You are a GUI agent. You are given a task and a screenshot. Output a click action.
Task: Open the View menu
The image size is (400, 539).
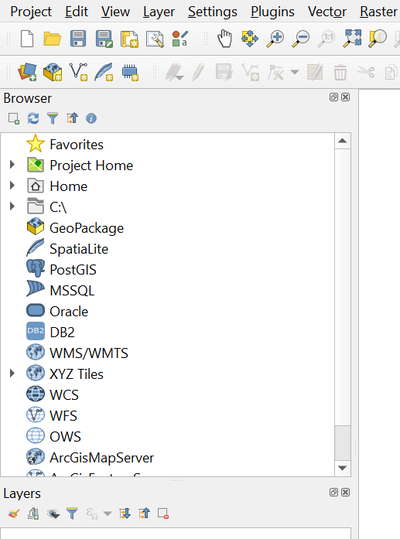point(115,12)
